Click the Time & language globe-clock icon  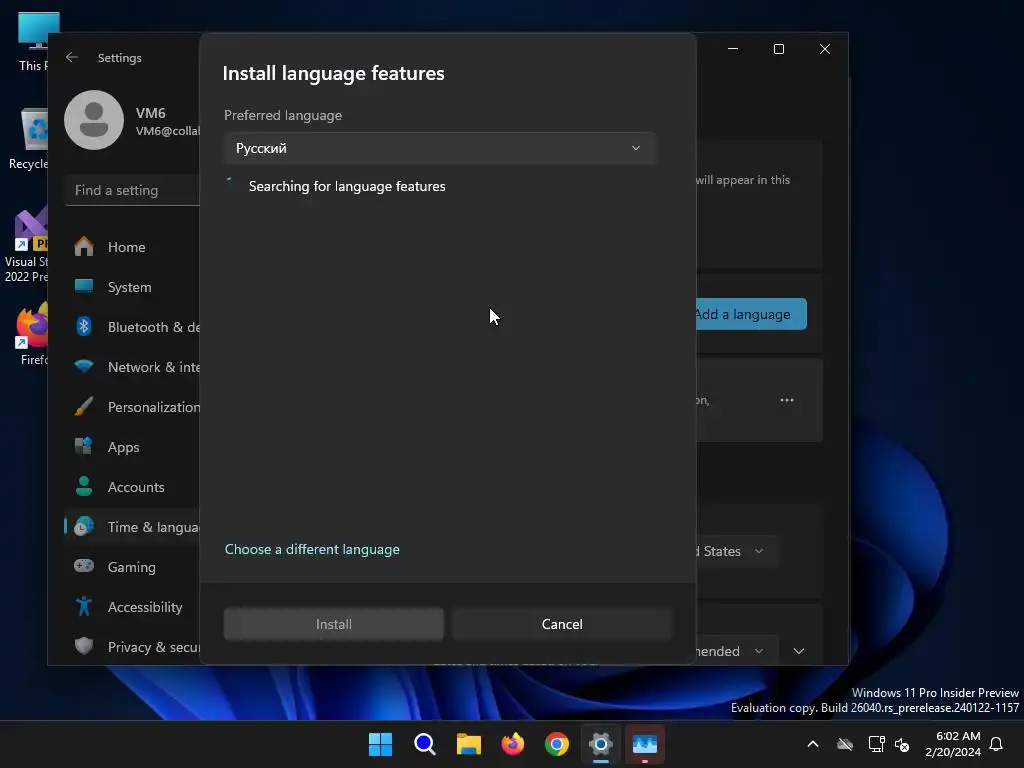[84, 526]
